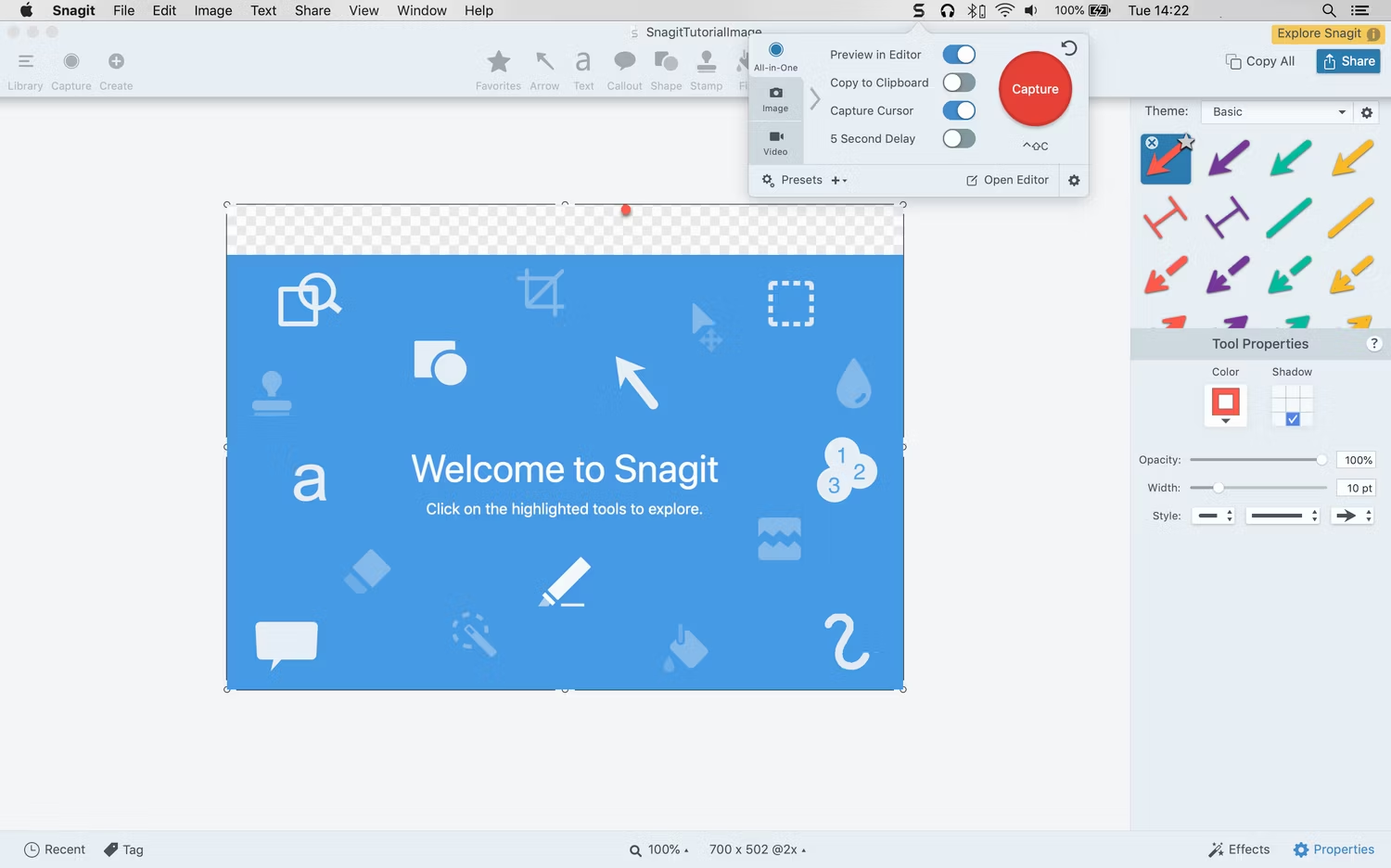This screenshot has height=868, width=1391.
Task: Open the arrow end style dropdown
Action: point(1352,516)
